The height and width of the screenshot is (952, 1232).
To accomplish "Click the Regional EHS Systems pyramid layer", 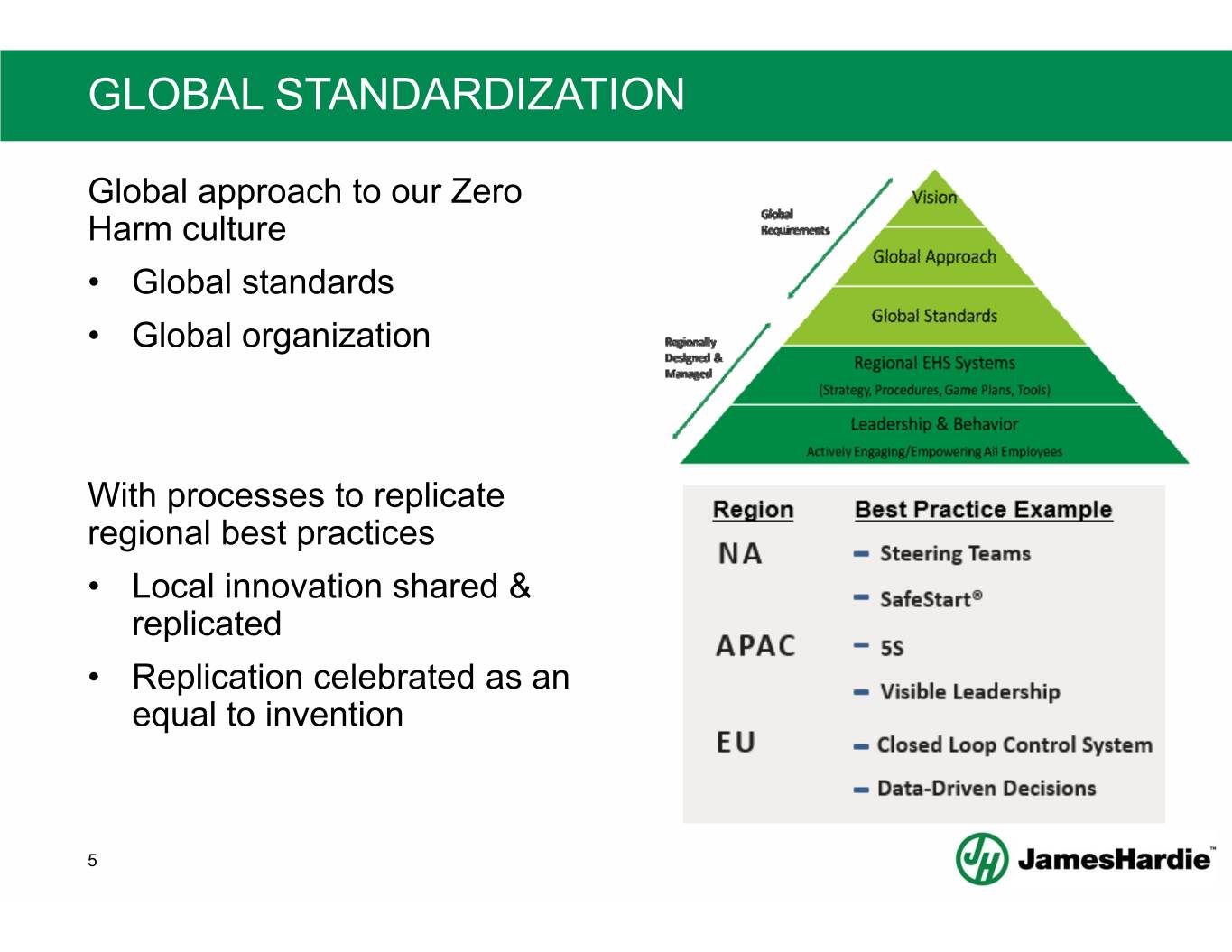I will tap(934, 374).
